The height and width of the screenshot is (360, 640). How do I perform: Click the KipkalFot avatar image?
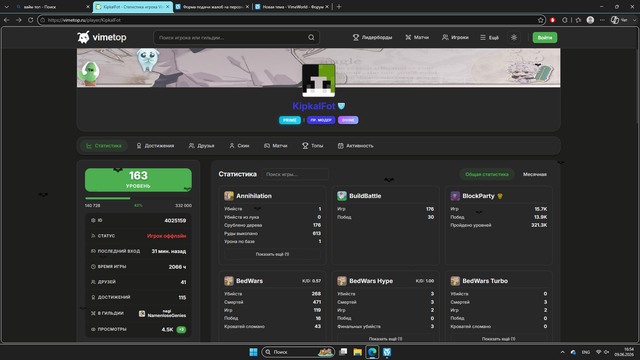pyautogui.click(x=319, y=80)
